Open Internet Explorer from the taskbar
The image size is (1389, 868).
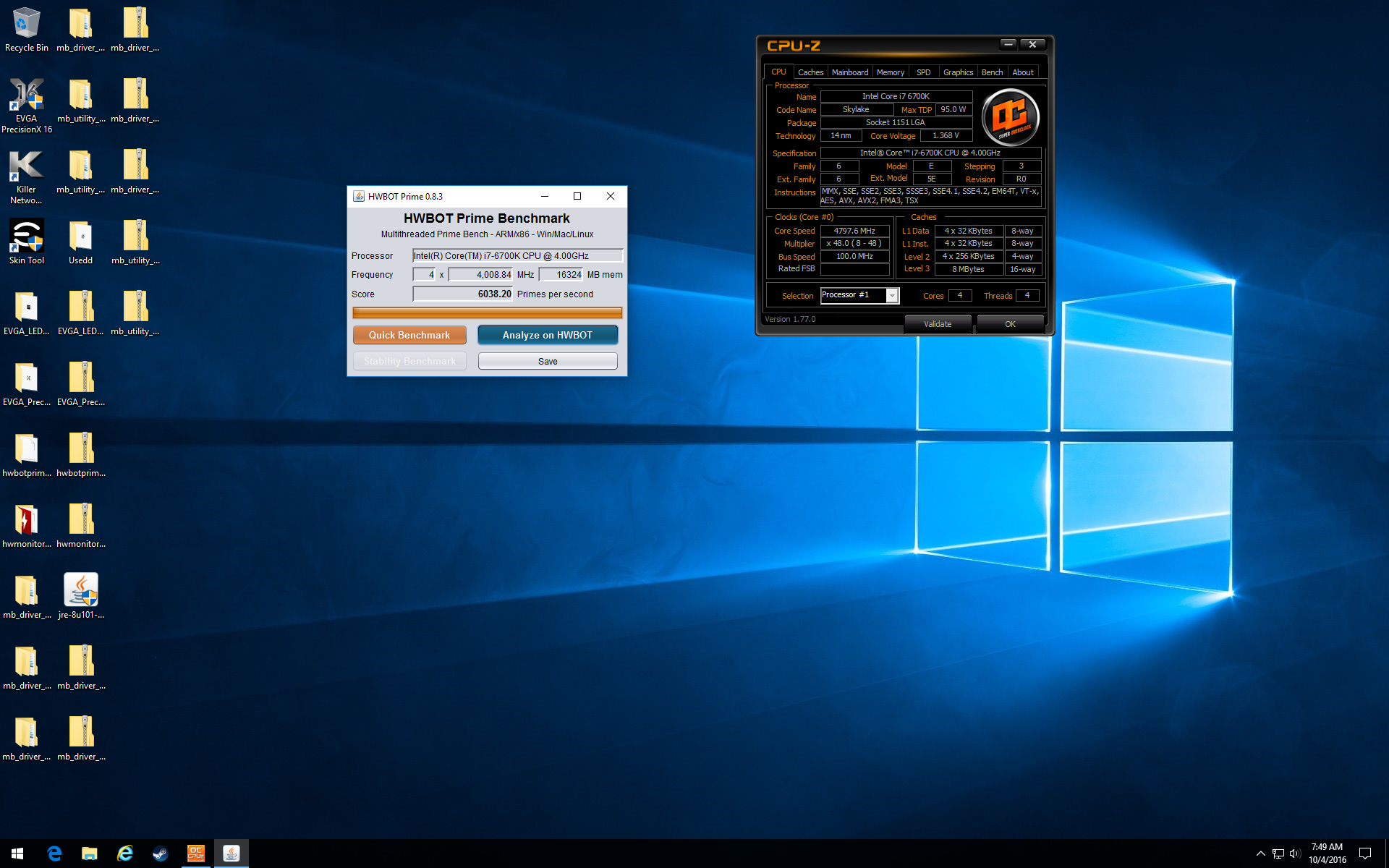125,854
